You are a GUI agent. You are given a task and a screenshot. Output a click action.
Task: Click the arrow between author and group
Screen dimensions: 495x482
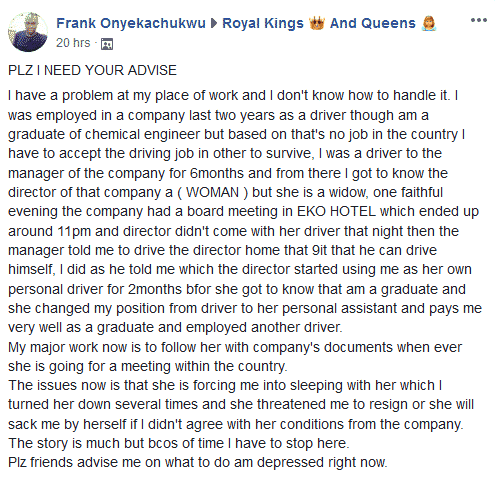pyautogui.click(x=214, y=23)
